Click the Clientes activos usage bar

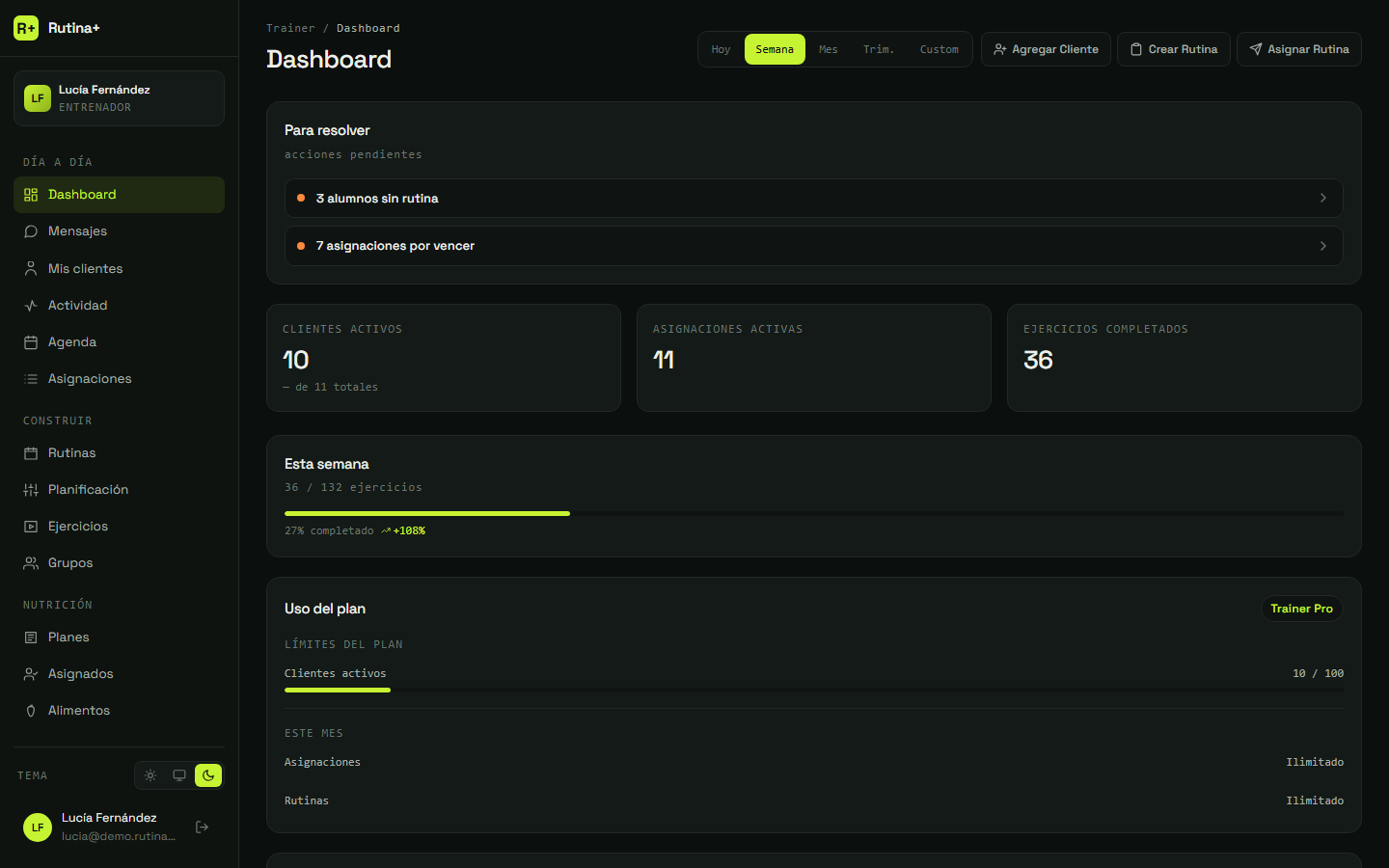814,691
